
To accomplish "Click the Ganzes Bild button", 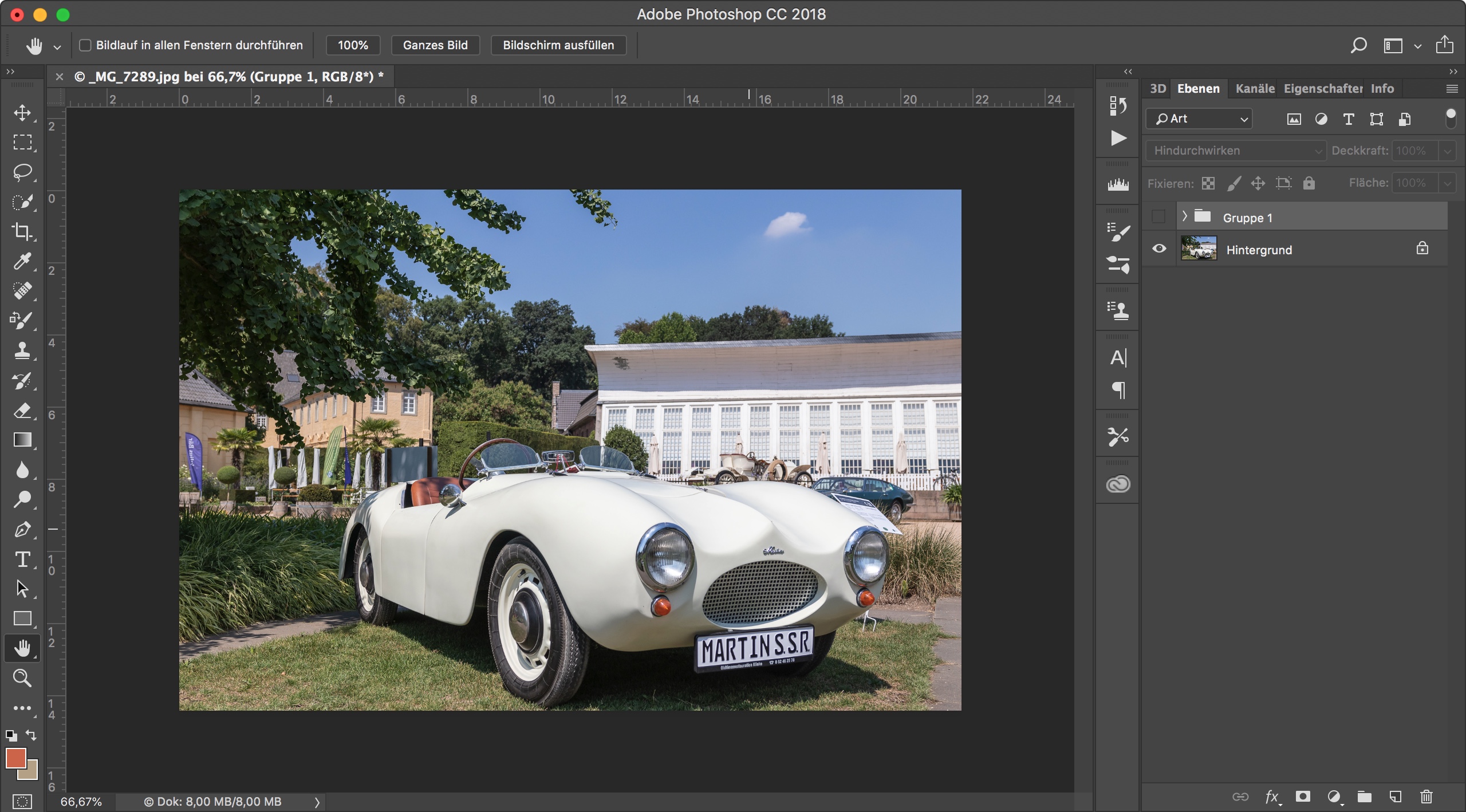I will click(x=435, y=45).
